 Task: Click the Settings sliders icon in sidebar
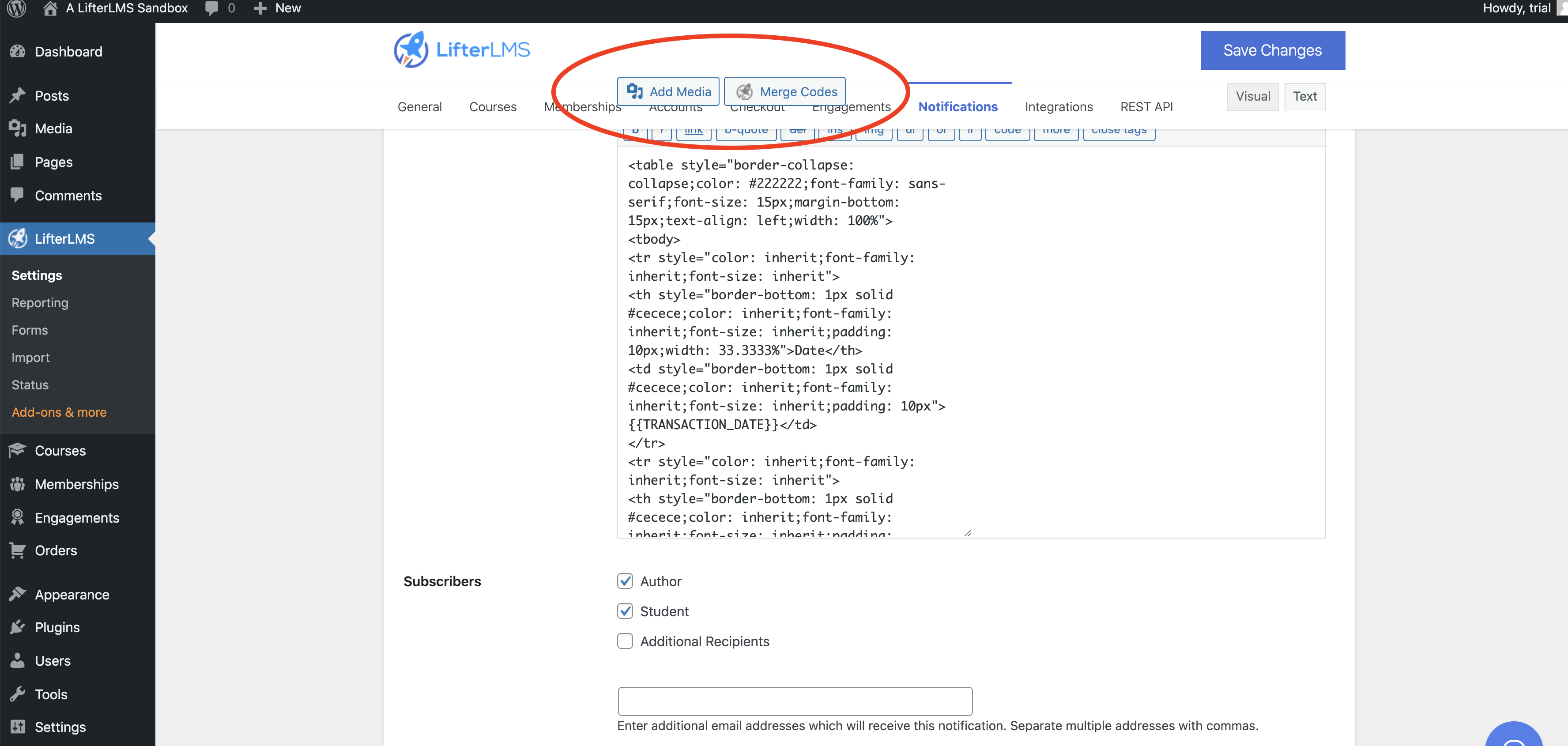point(18,727)
